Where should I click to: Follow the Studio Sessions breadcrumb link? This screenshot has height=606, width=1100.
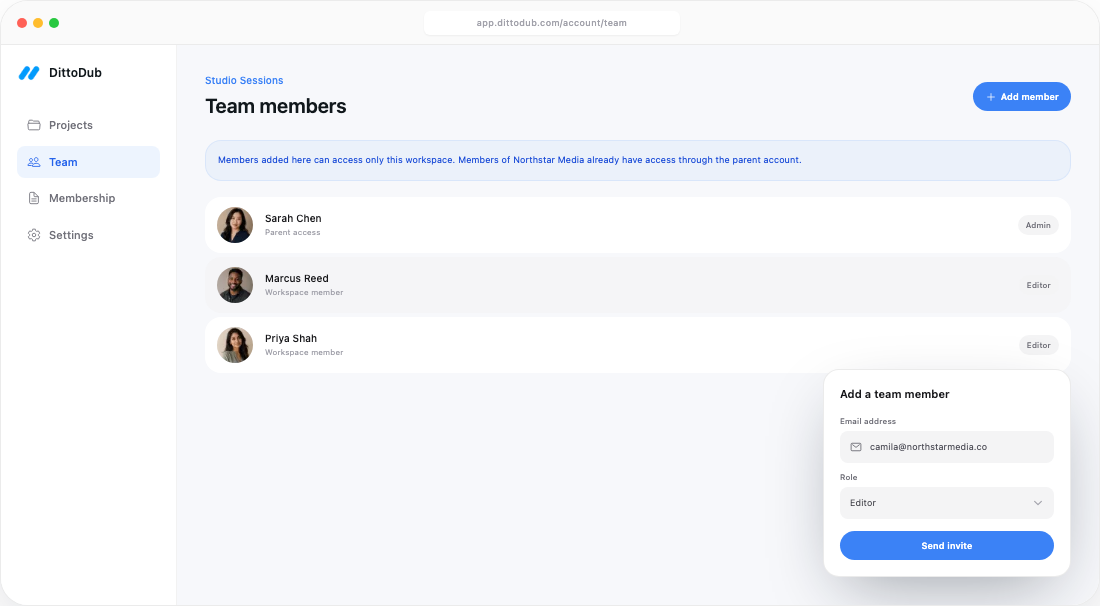coord(244,81)
